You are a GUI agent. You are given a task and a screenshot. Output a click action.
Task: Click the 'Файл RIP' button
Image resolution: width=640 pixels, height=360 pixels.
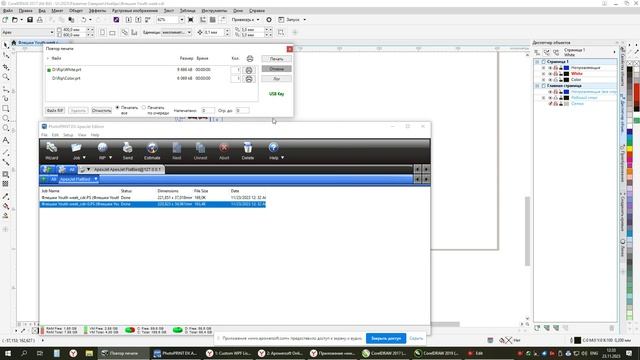coord(55,111)
